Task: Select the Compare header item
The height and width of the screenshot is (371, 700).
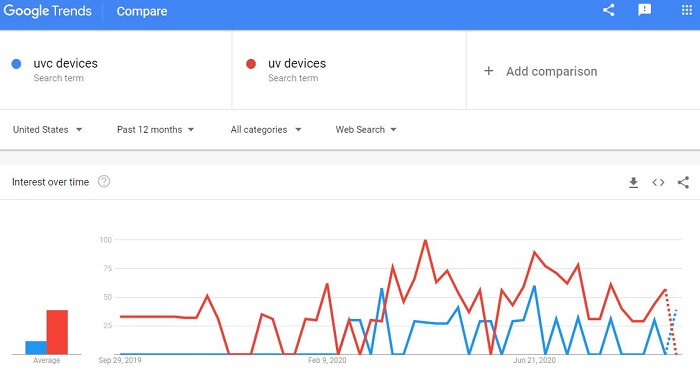Action: pyautogui.click(x=142, y=11)
